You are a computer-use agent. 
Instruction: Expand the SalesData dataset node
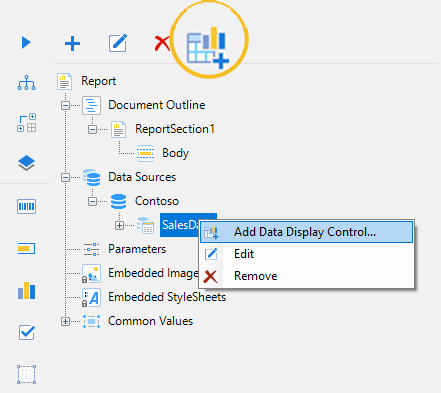(119, 226)
